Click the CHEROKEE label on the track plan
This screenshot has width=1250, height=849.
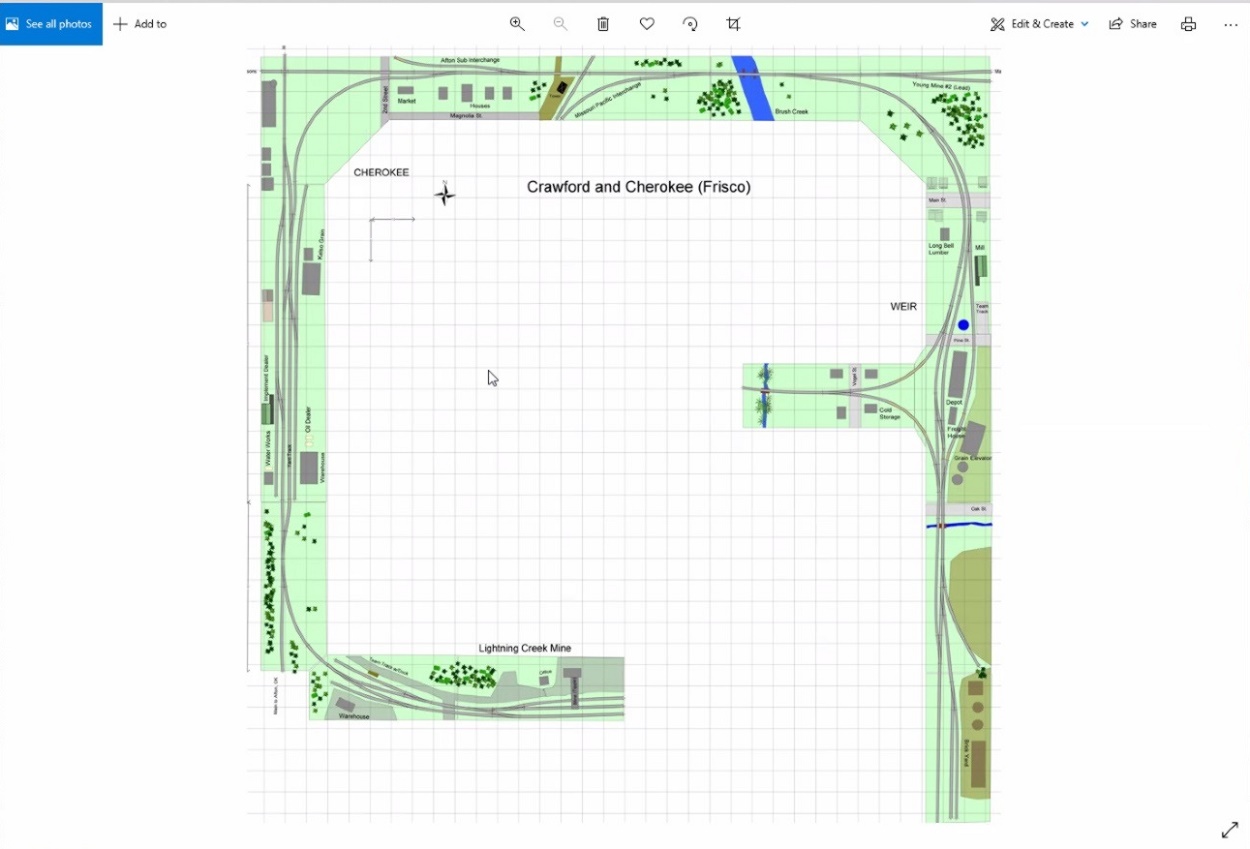click(x=381, y=172)
